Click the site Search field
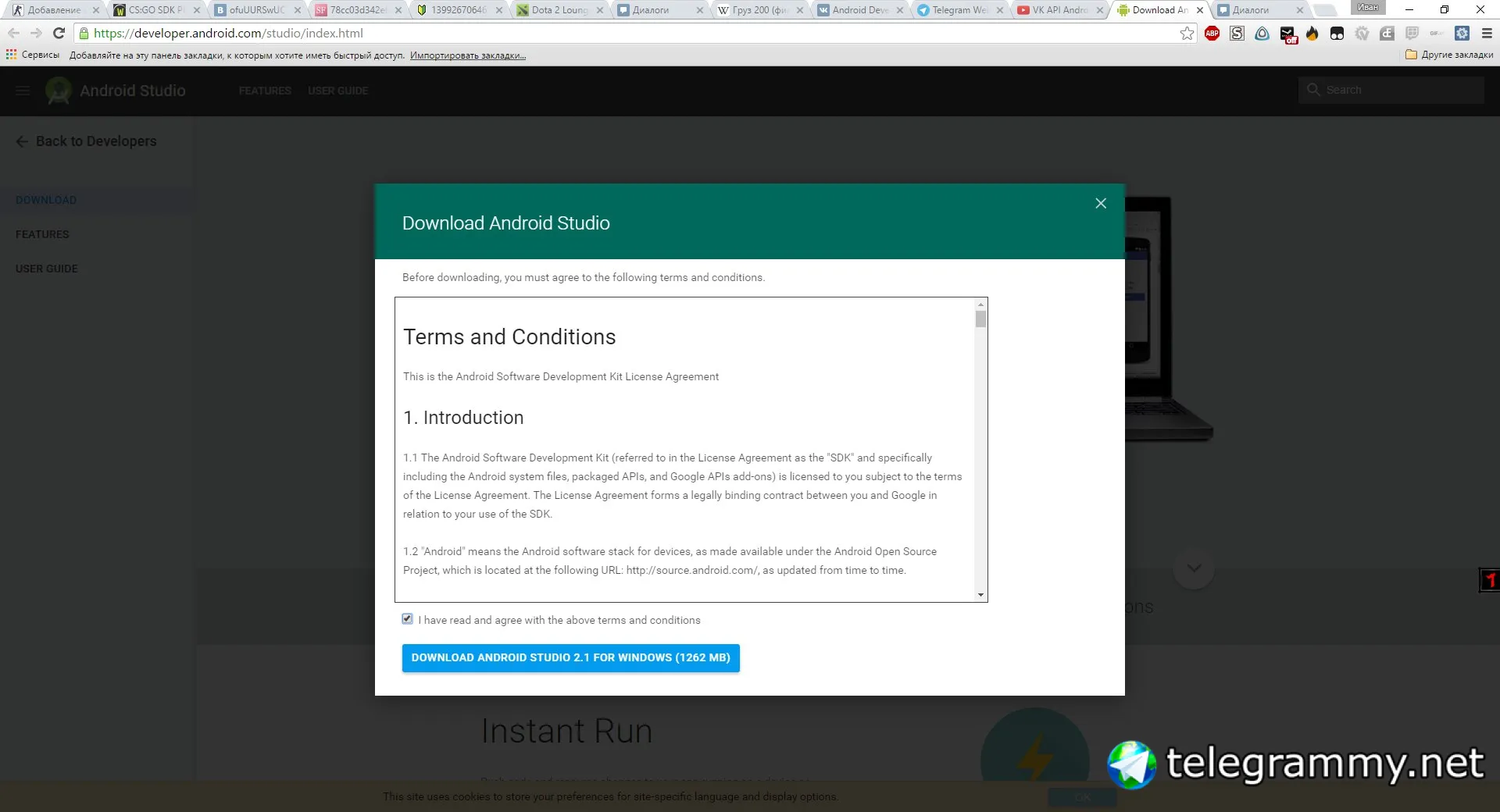This screenshot has height=812, width=1500. click(x=1391, y=90)
